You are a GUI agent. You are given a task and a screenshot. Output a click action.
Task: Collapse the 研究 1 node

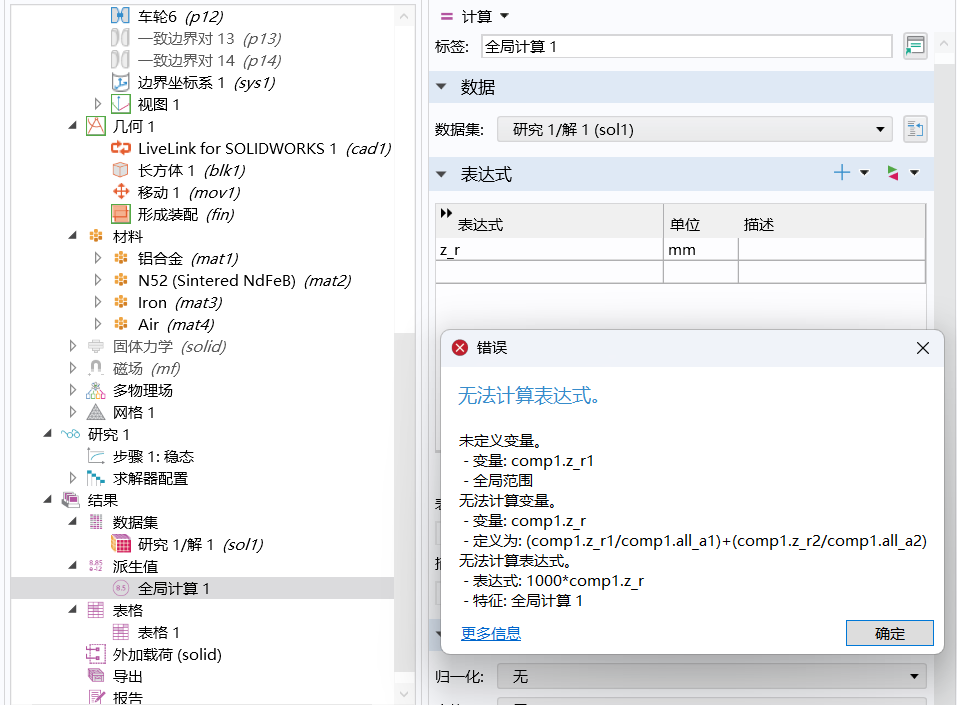click(48, 434)
